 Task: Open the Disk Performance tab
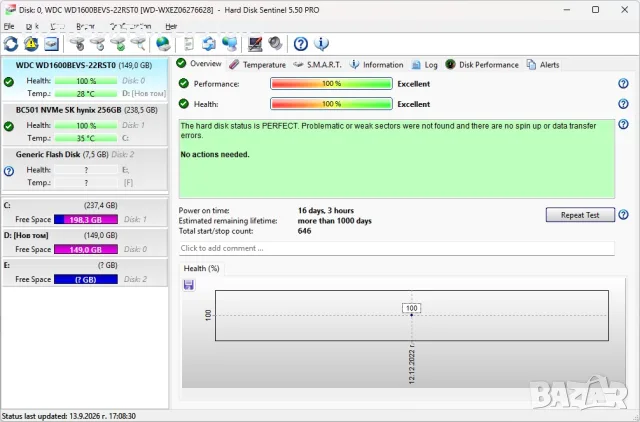coord(482,64)
